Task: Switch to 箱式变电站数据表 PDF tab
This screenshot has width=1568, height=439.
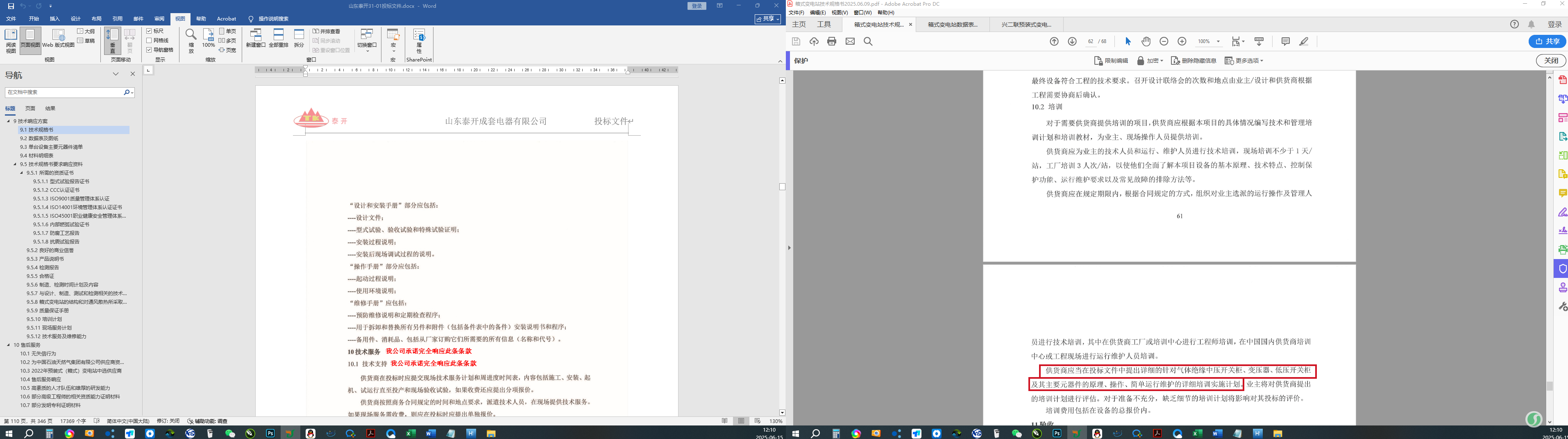Action: tap(953, 25)
